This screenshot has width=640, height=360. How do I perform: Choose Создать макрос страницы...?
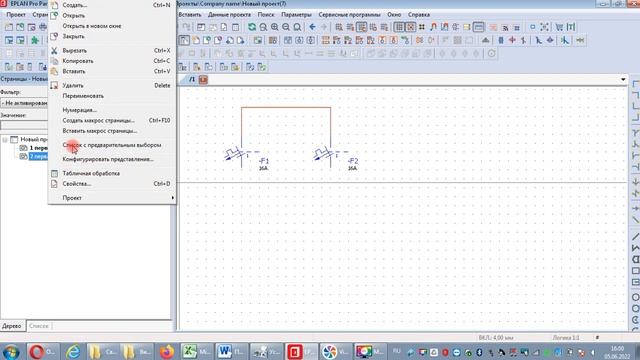click(98, 120)
